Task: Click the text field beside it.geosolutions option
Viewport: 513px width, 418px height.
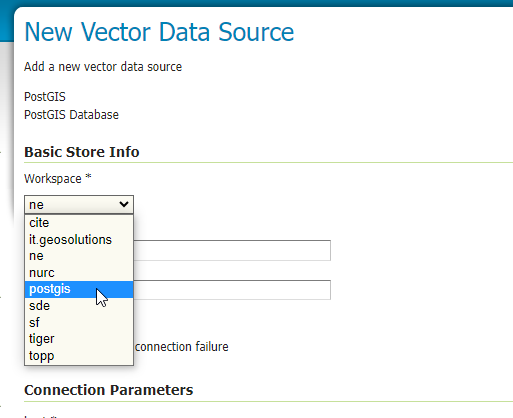Action: (232, 250)
